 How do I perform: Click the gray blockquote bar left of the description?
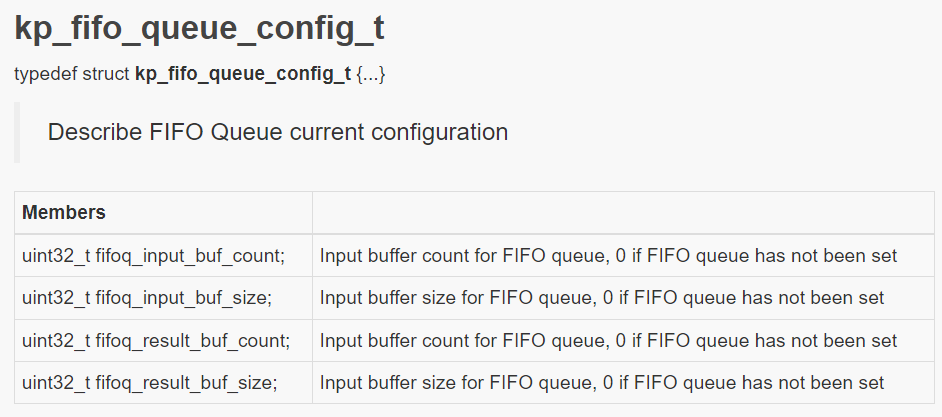click(x=17, y=132)
